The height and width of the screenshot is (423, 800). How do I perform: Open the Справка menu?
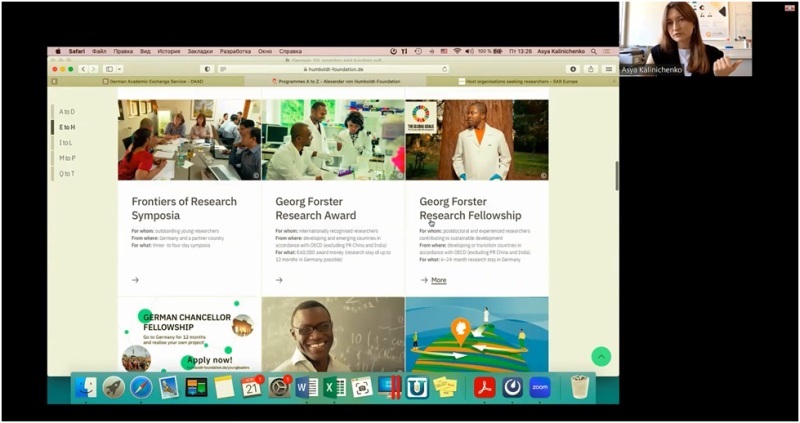tap(290, 51)
